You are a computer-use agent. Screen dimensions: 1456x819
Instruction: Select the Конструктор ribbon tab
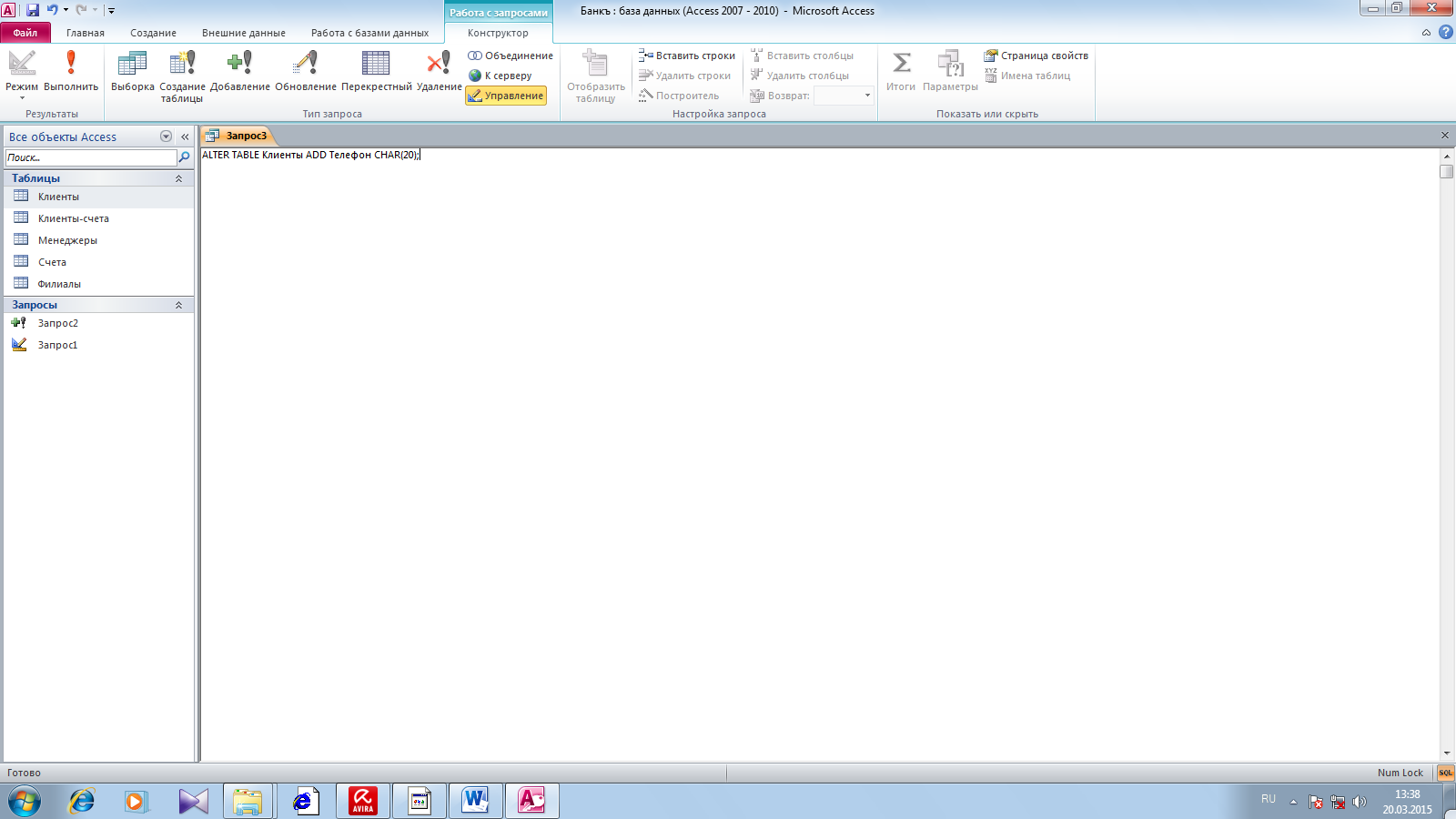pos(498,33)
